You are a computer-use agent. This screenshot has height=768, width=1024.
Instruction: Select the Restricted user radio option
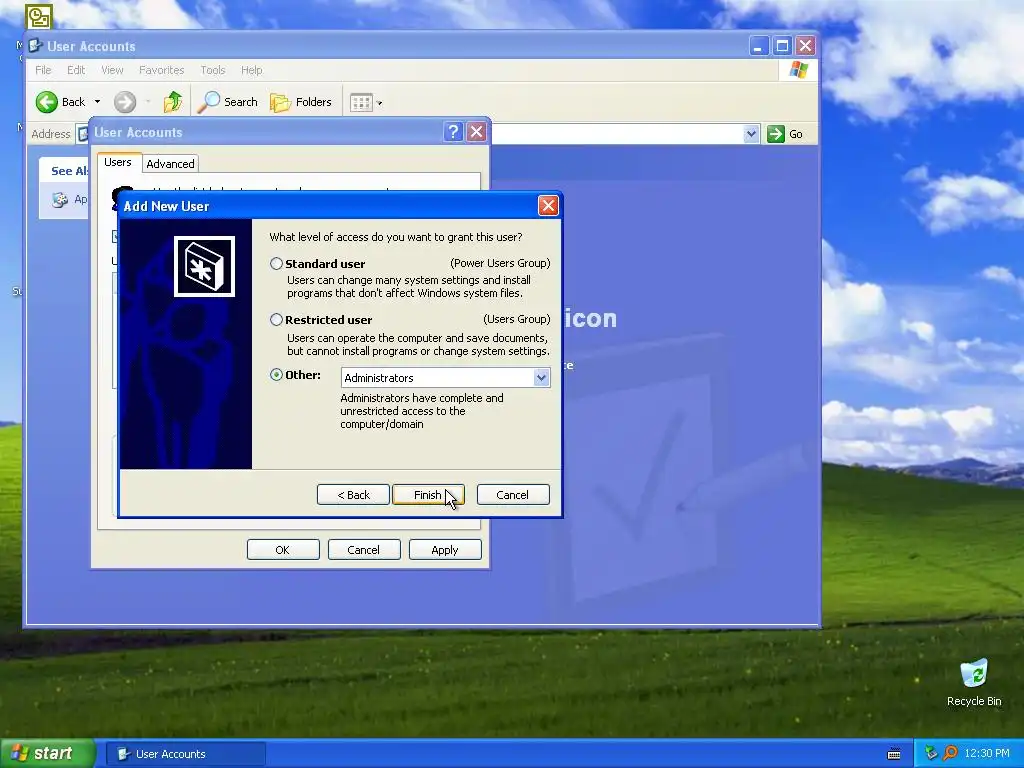[x=276, y=320]
